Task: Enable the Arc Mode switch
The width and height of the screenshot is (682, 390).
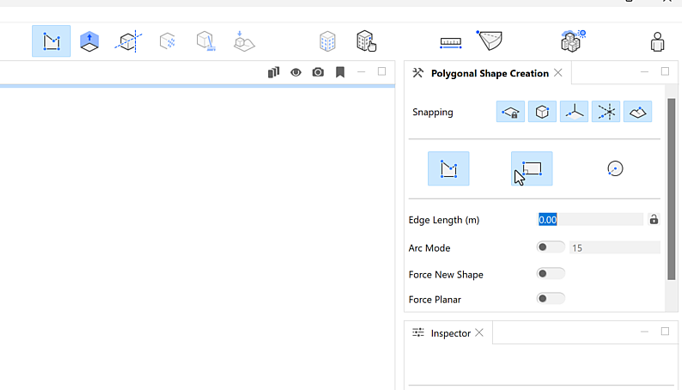Action: coord(550,247)
